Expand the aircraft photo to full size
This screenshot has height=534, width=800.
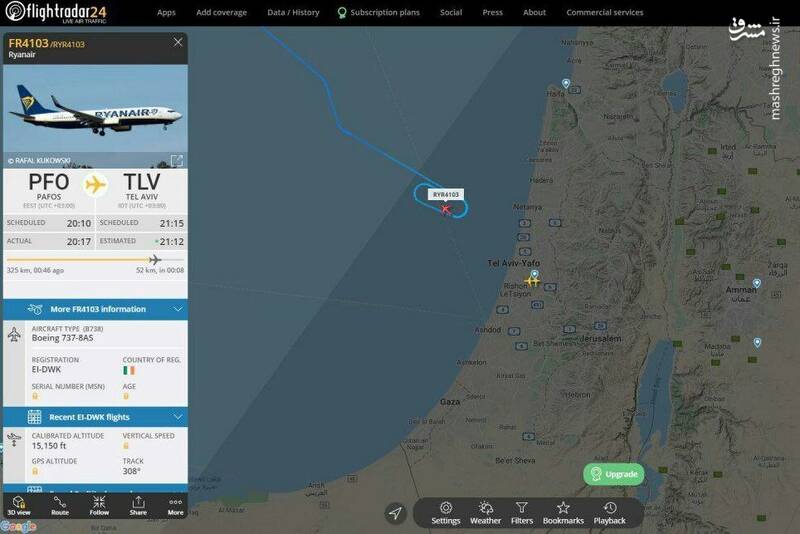coord(177,161)
